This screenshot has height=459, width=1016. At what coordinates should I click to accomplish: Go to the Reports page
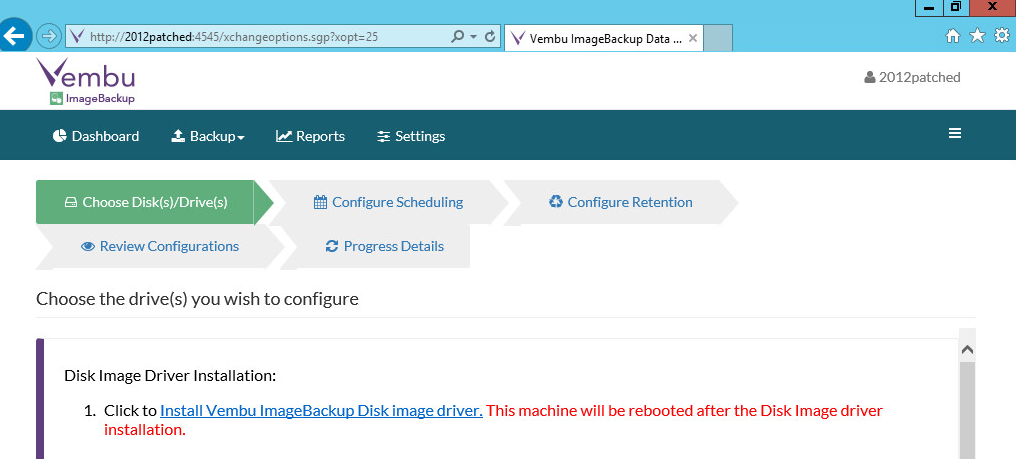[x=310, y=136]
